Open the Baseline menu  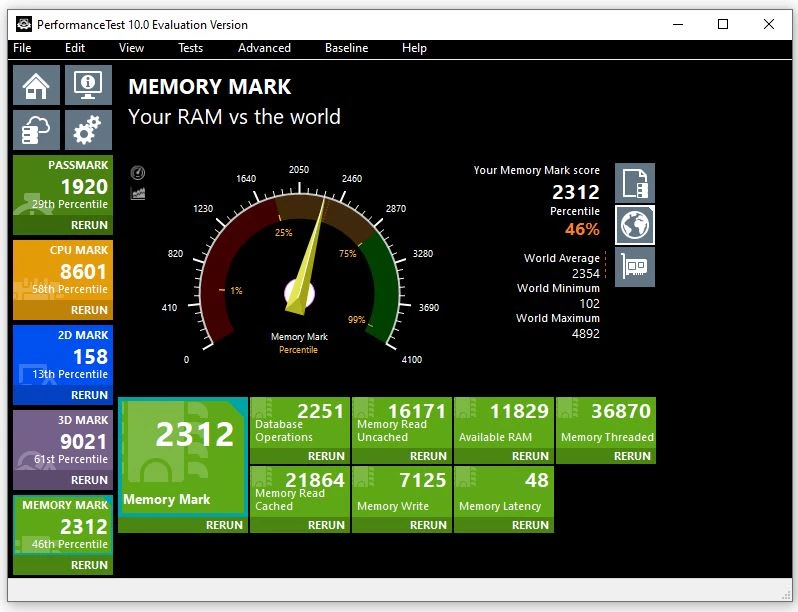[x=347, y=48]
